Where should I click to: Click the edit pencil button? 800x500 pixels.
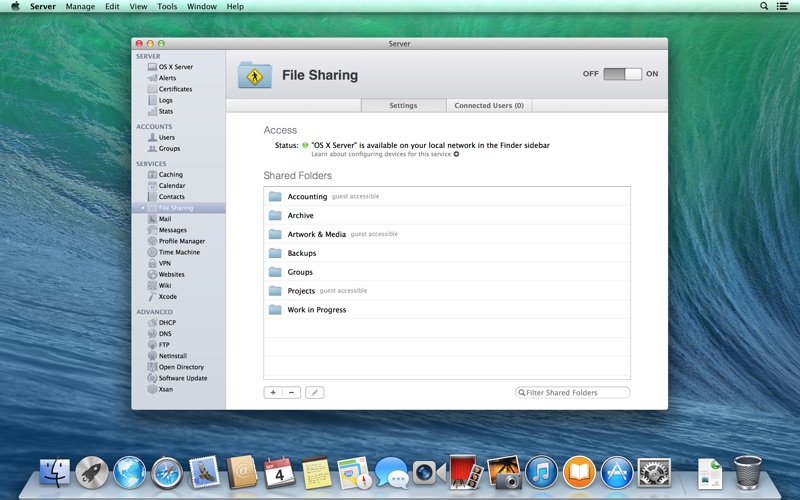[314, 393]
